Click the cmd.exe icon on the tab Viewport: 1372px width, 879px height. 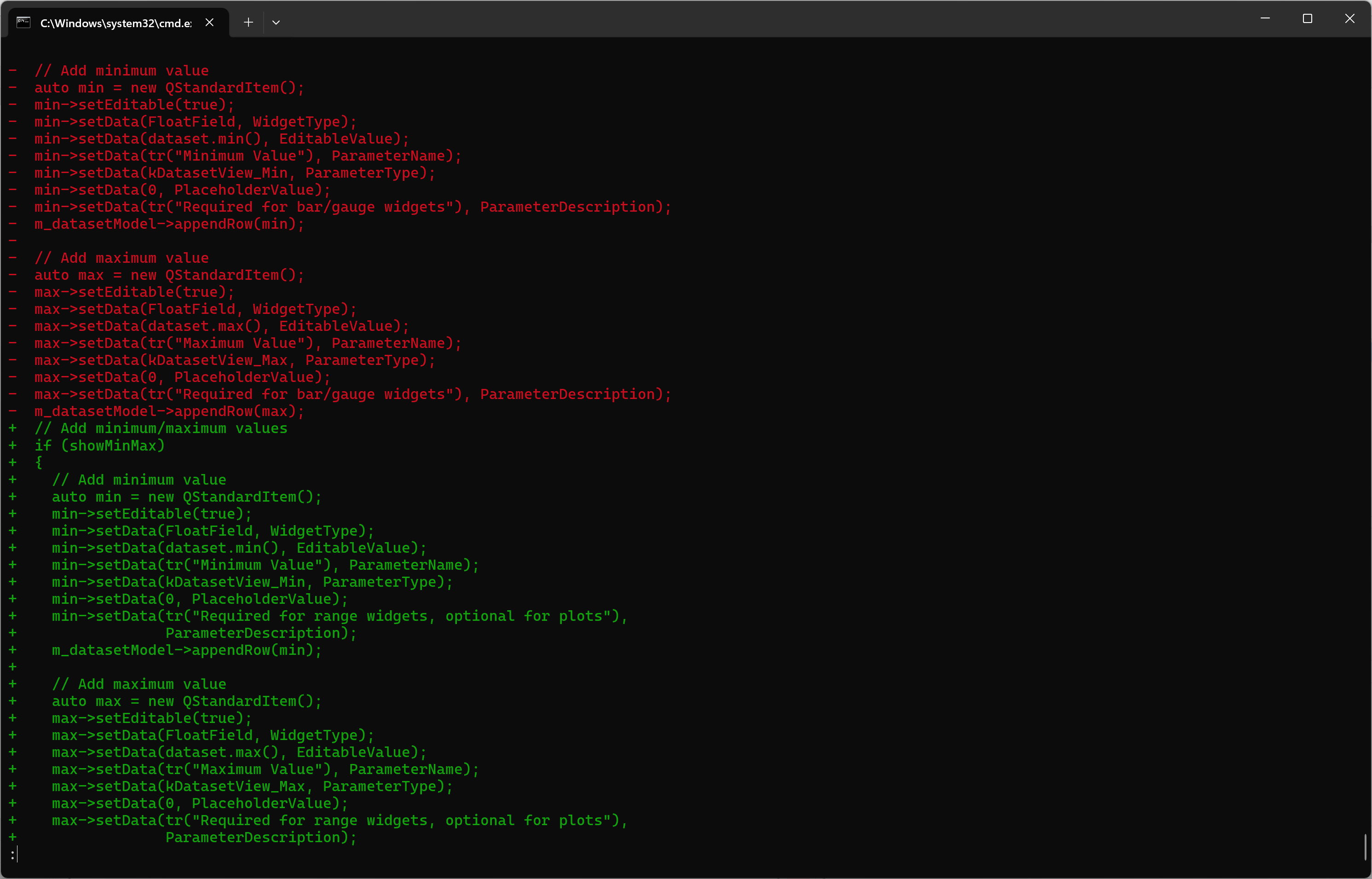(23, 23)
